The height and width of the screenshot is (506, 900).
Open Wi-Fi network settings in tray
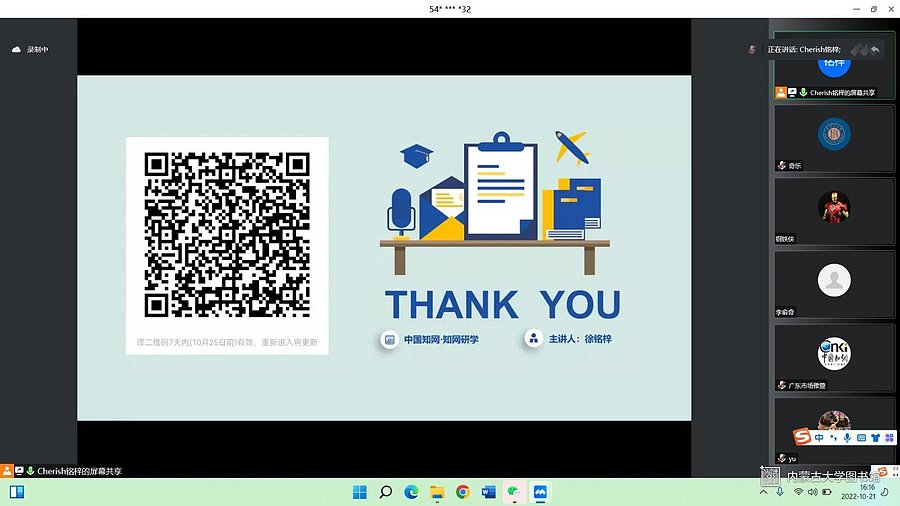tap(798, 492)
